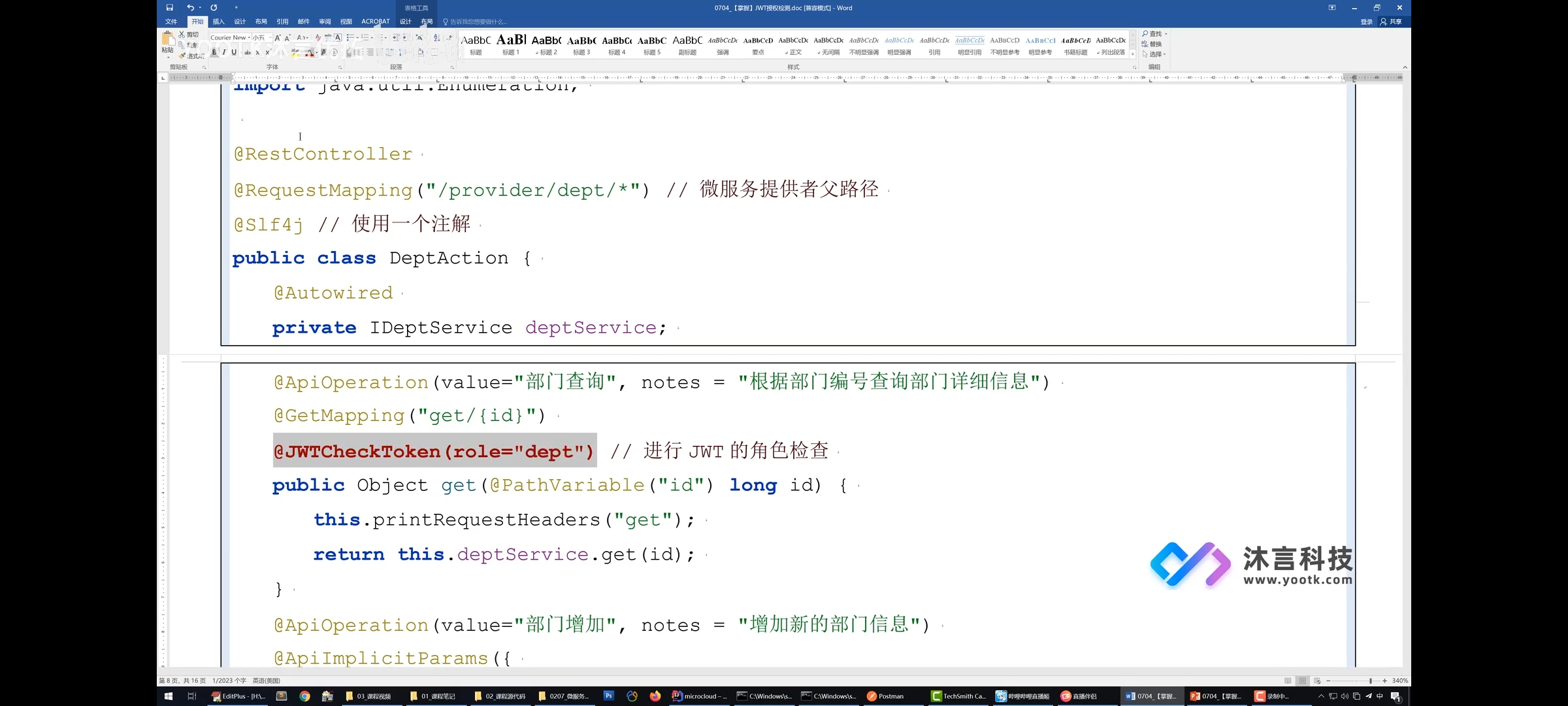Switch to read mode view icon

coord(1288,681)
